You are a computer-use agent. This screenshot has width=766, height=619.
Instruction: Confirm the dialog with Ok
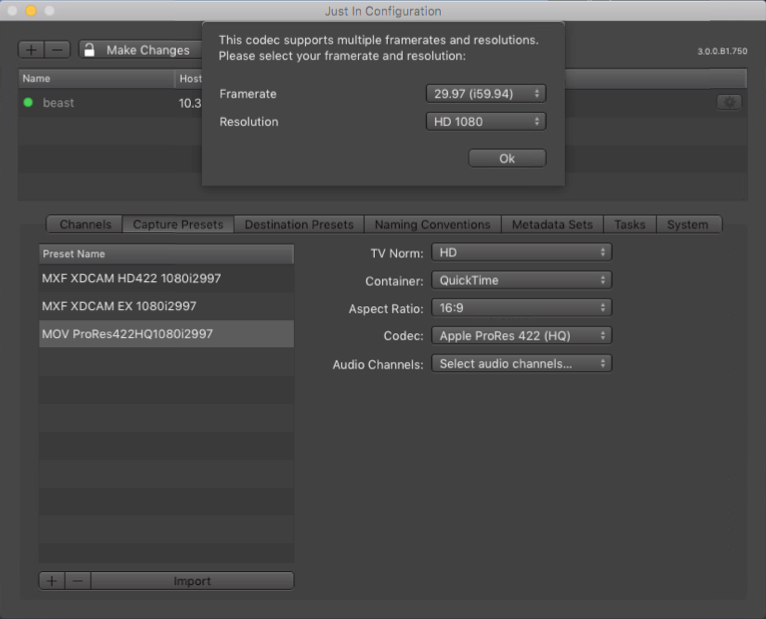pyautogui.click(x=507, y=158)
